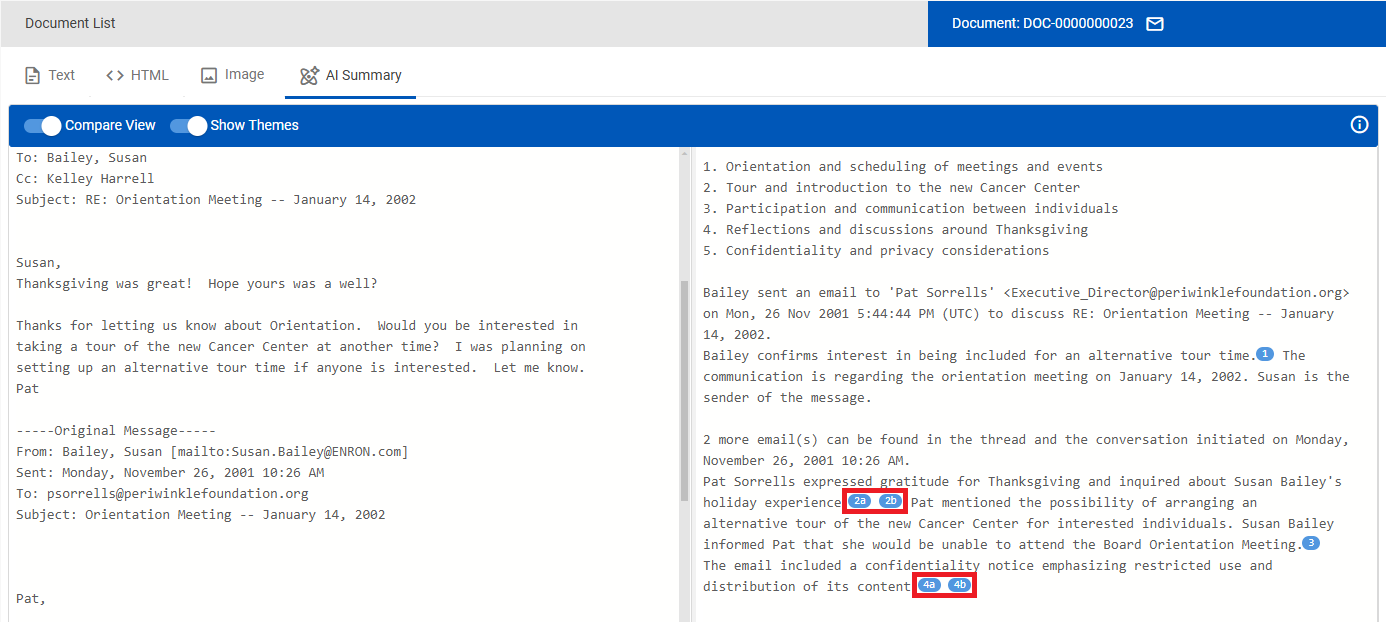Select the Image tab
The image size is (1386, 622).
pyautogui.click(x=233, y=75)
